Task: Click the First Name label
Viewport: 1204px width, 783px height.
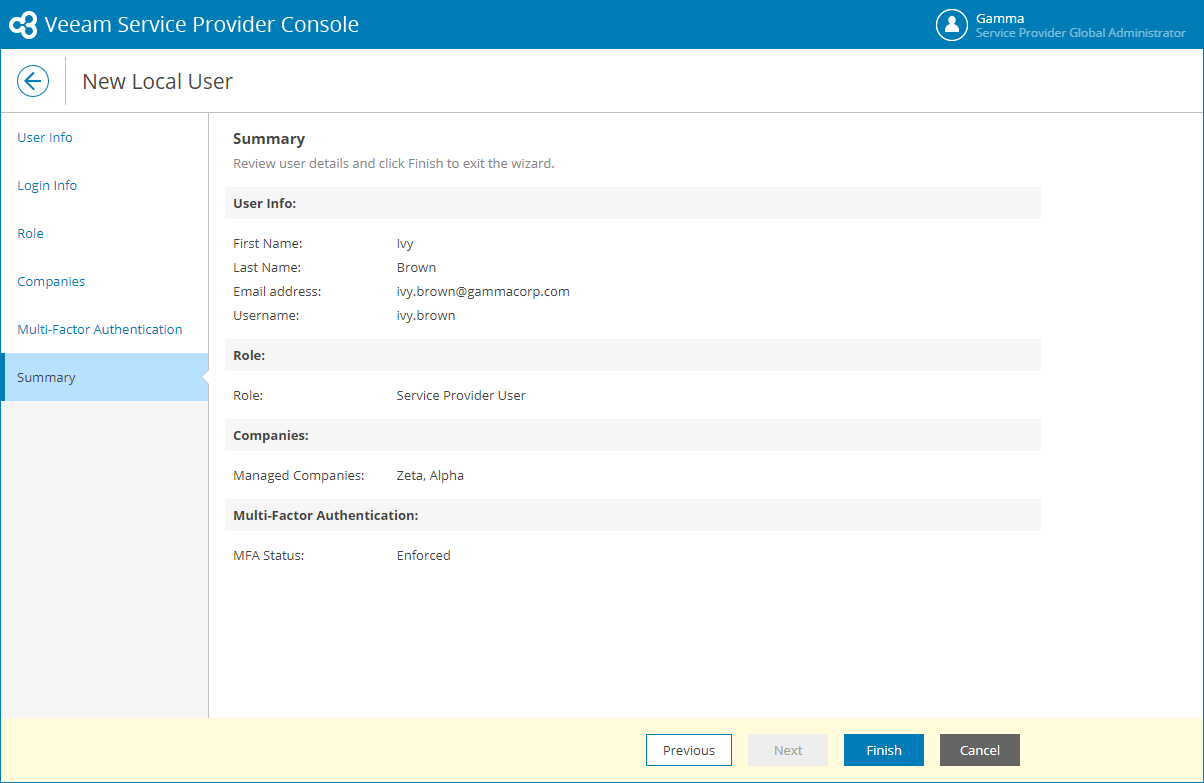Action: click(x=268, y=243)
